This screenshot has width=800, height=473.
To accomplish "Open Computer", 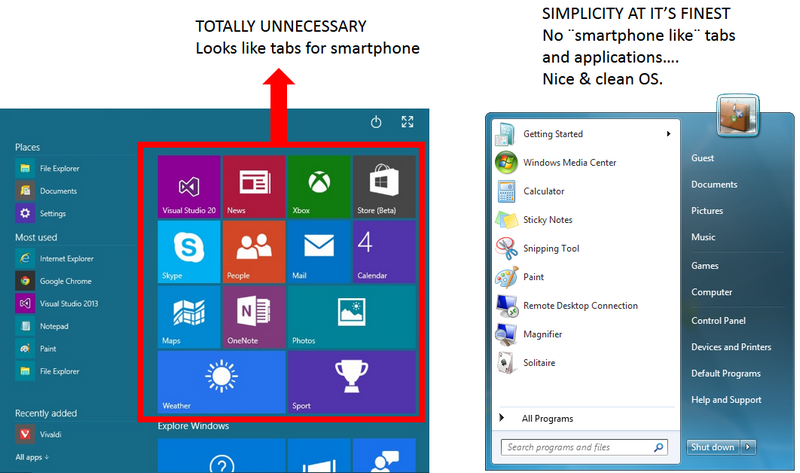I will click(x=712, y=292).
